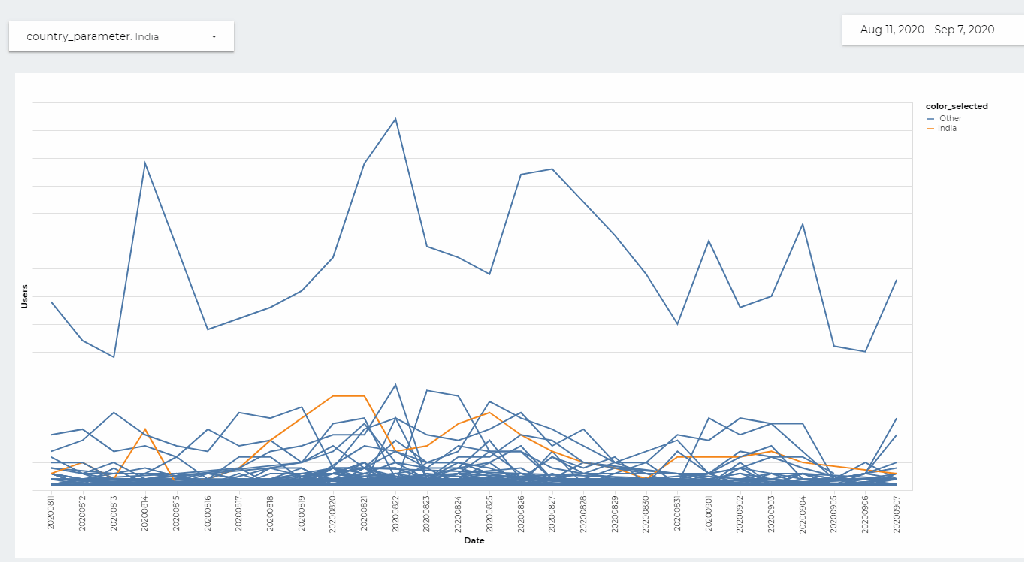Click the color_selected legend title
This screenshot has width=1024, height=562.
tap(956, 106)
